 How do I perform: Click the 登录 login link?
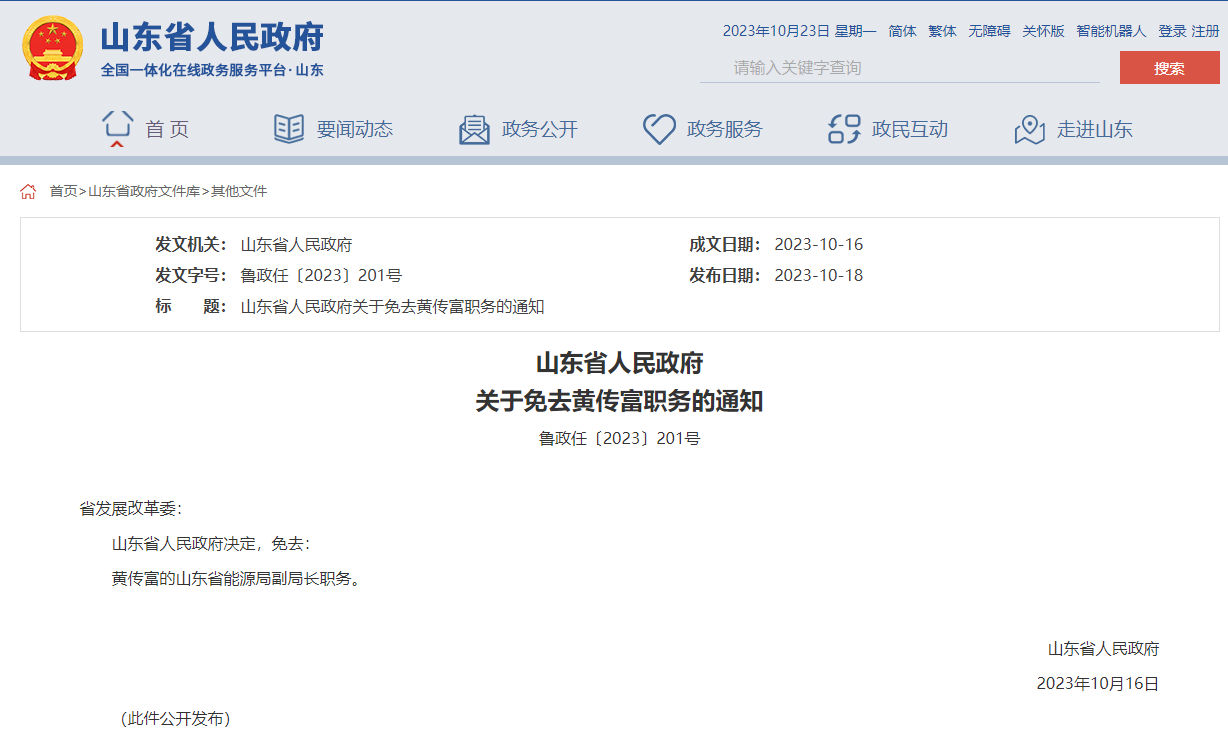point(1172,31)
